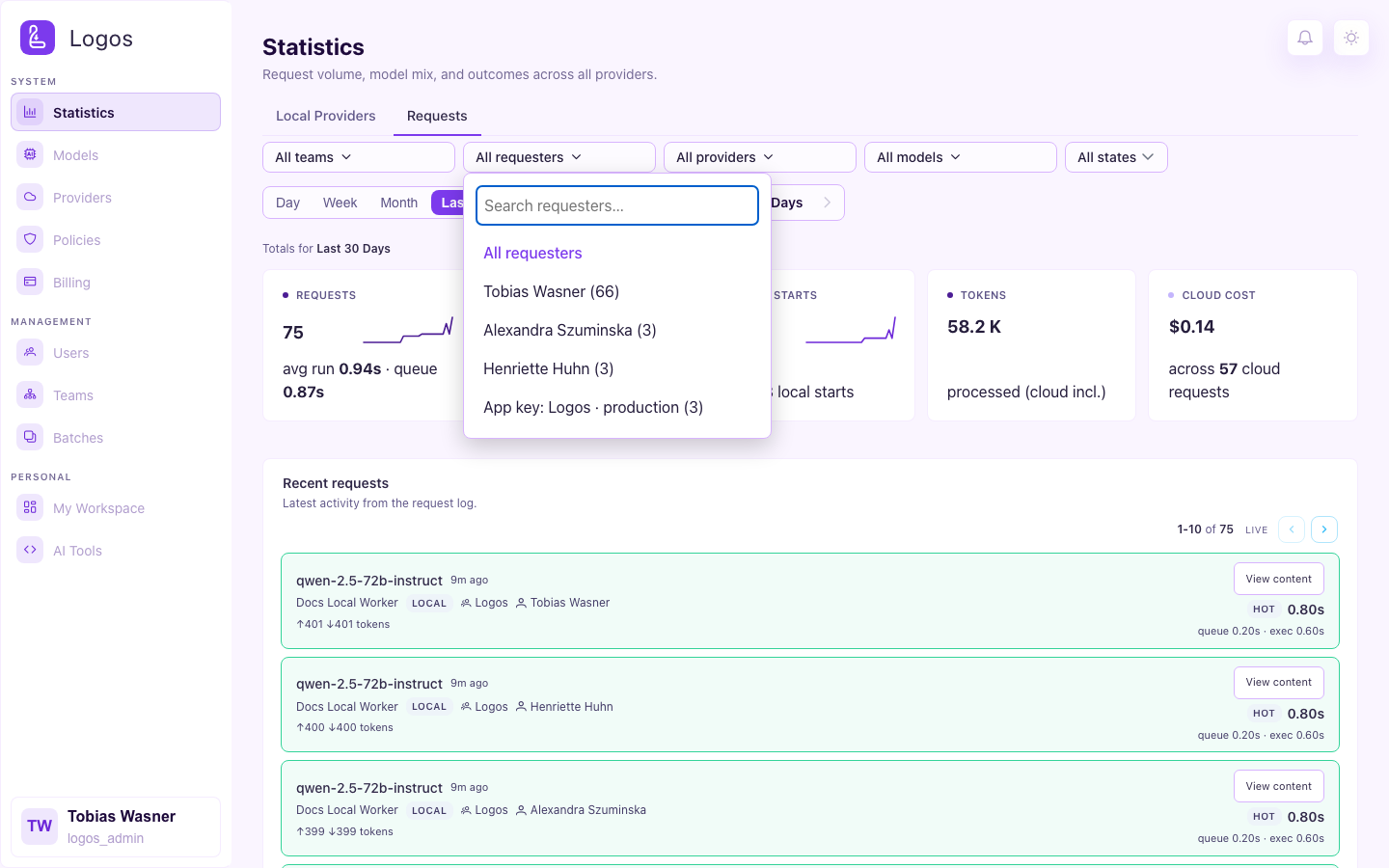
Task: Select the Day range option
Action: tap(287, 203)
